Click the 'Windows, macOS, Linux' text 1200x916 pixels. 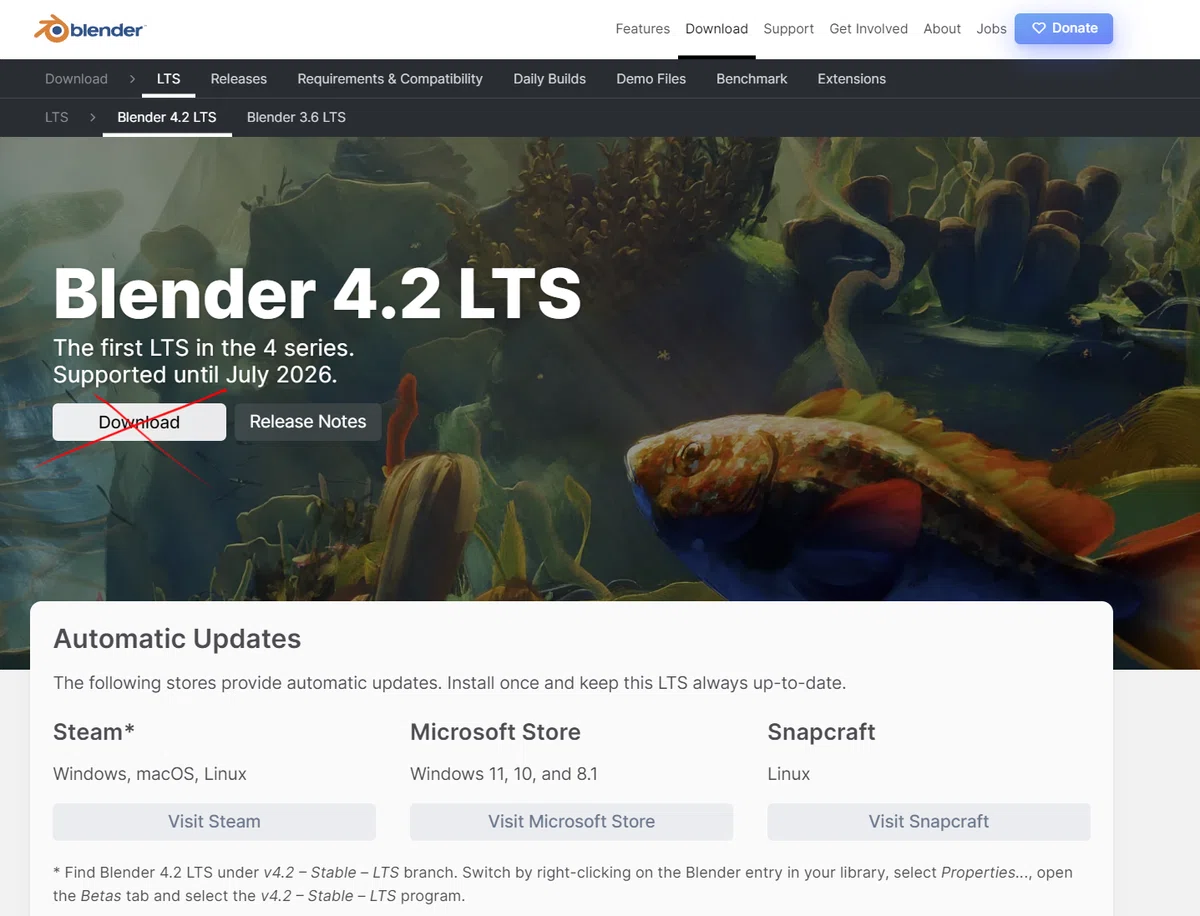150,774
